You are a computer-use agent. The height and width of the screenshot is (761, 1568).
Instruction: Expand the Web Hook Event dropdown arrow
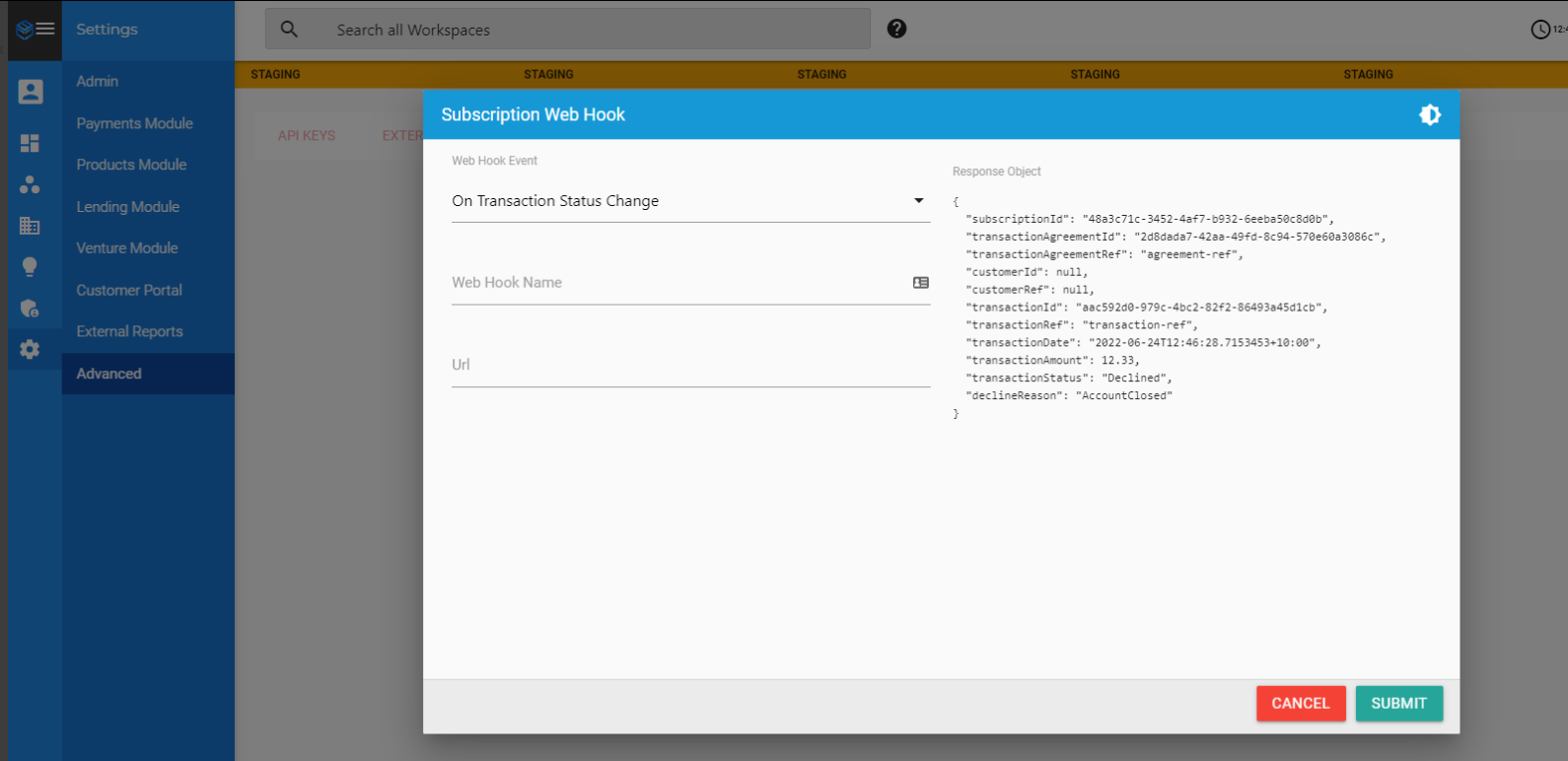(x=919, y=201)
